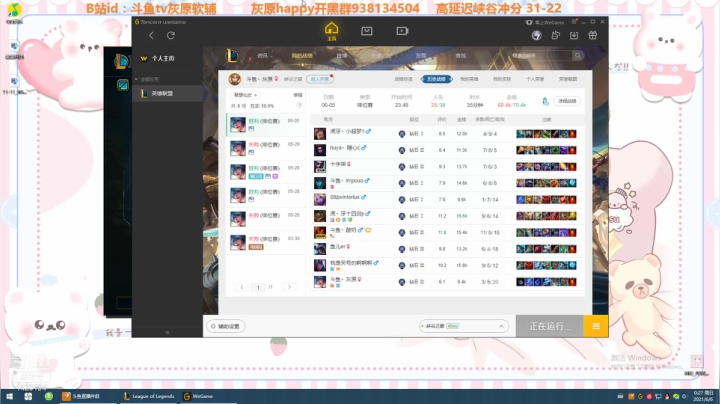The image size is (720, 404).
Task: Click the 辅助设置 button
Action: pos(225,326)
